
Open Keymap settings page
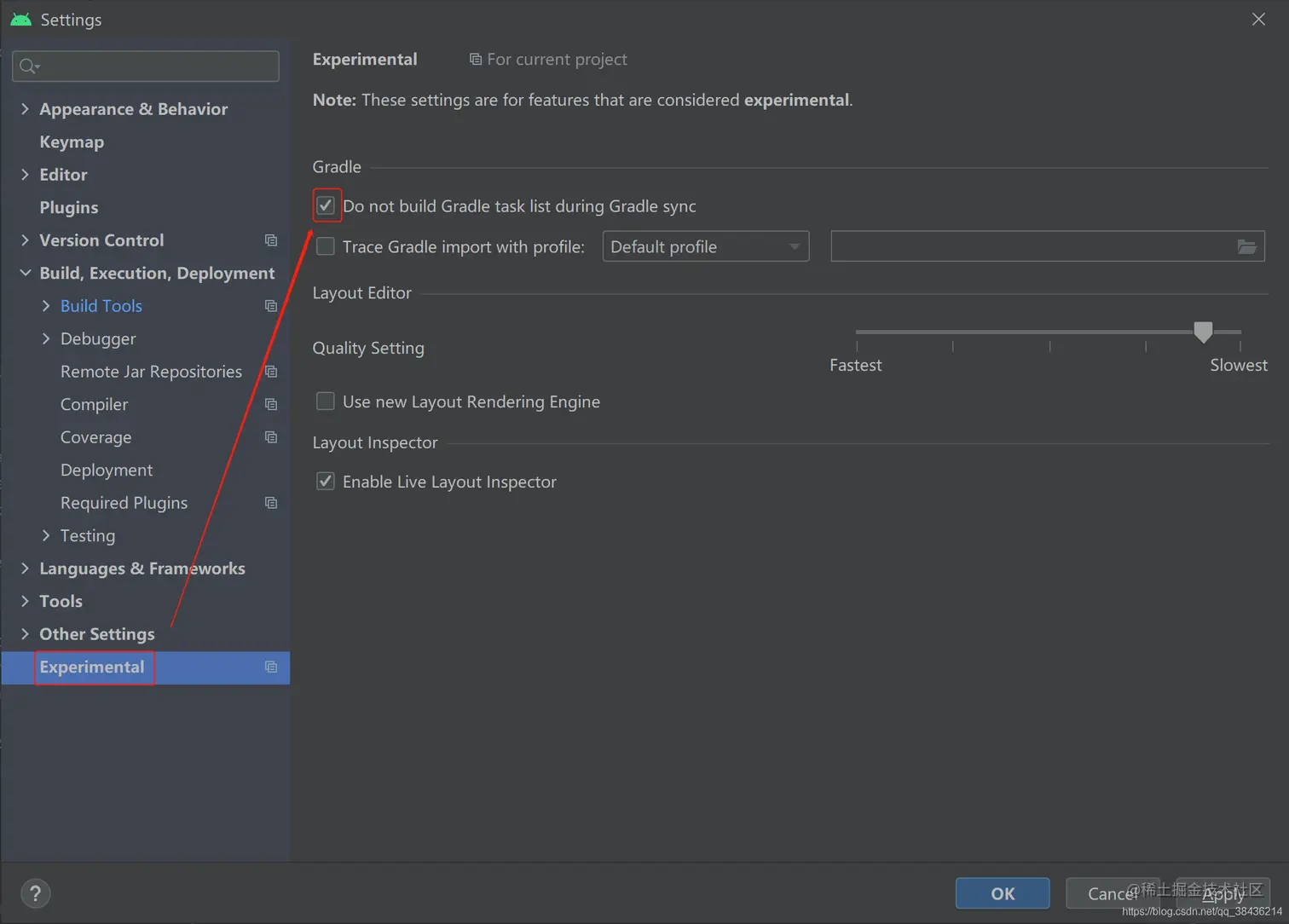click(x=72, y=142)
